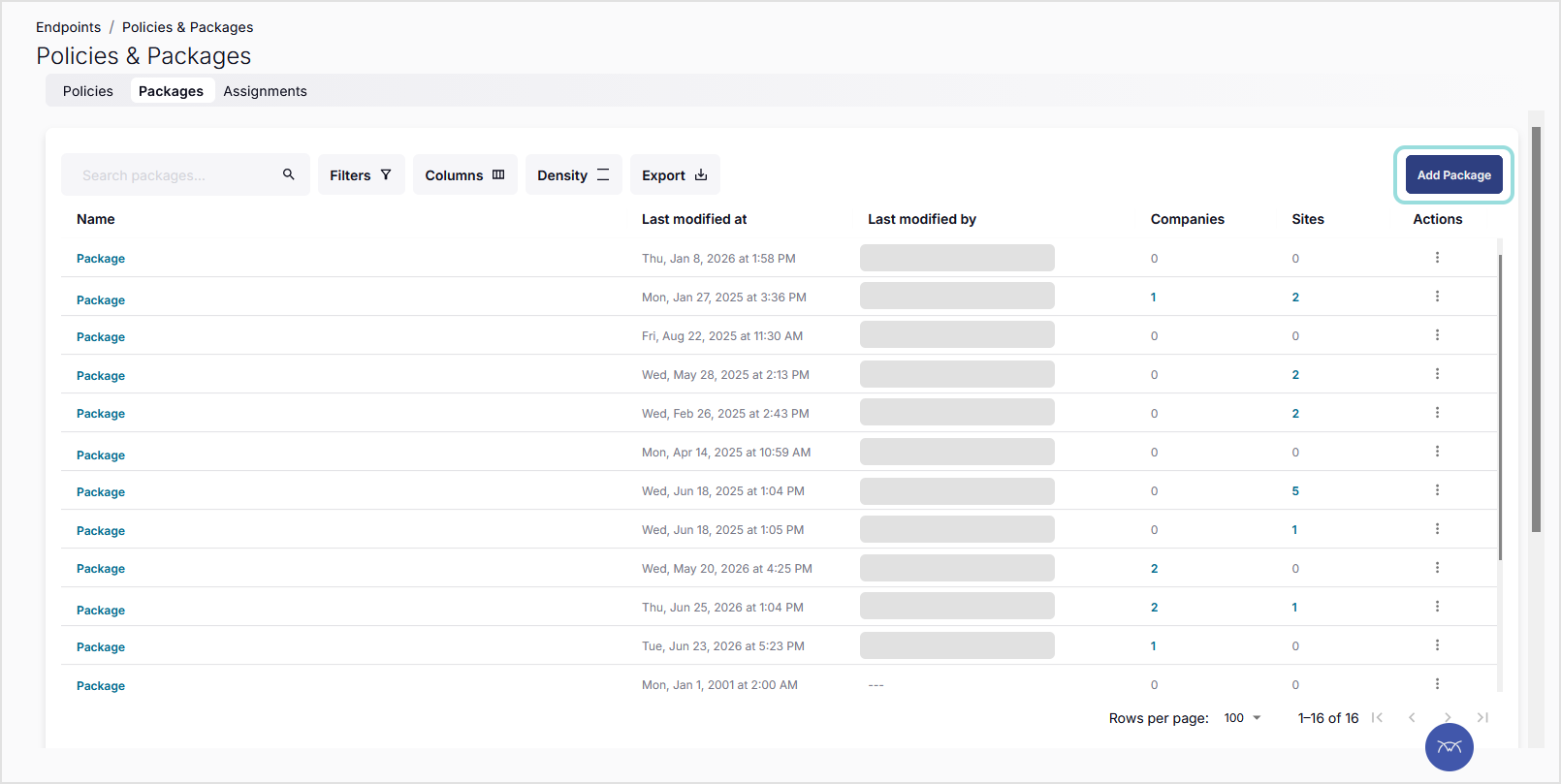Open Package modified May 20, 2026
This screenshot has height=784, width=1561.
click(x=101, y=569)
